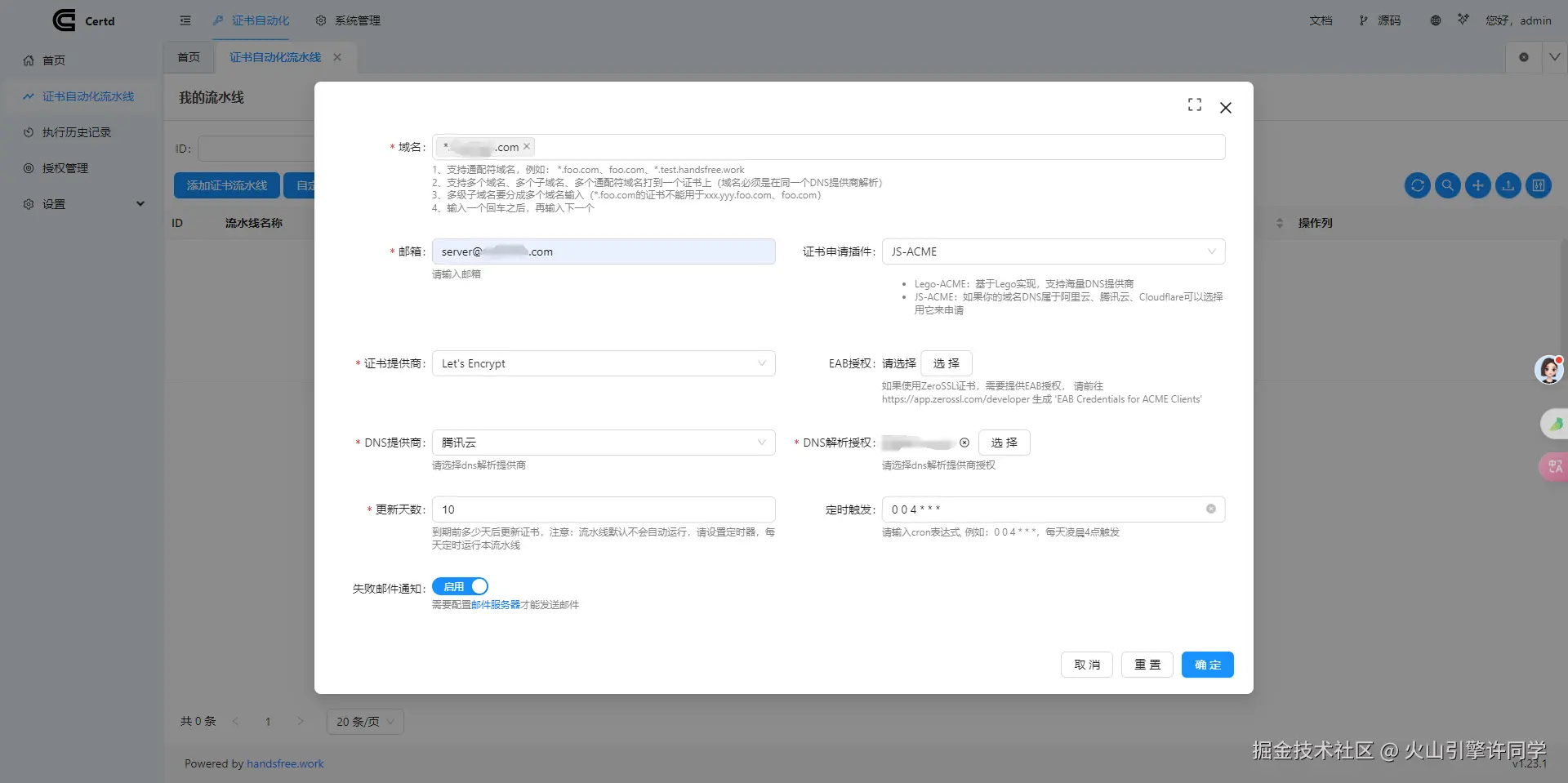Viewport: 1568px width, 783px height.
Task: Switch to the 证书自动化流水线 tab
Action: (275, 57)
